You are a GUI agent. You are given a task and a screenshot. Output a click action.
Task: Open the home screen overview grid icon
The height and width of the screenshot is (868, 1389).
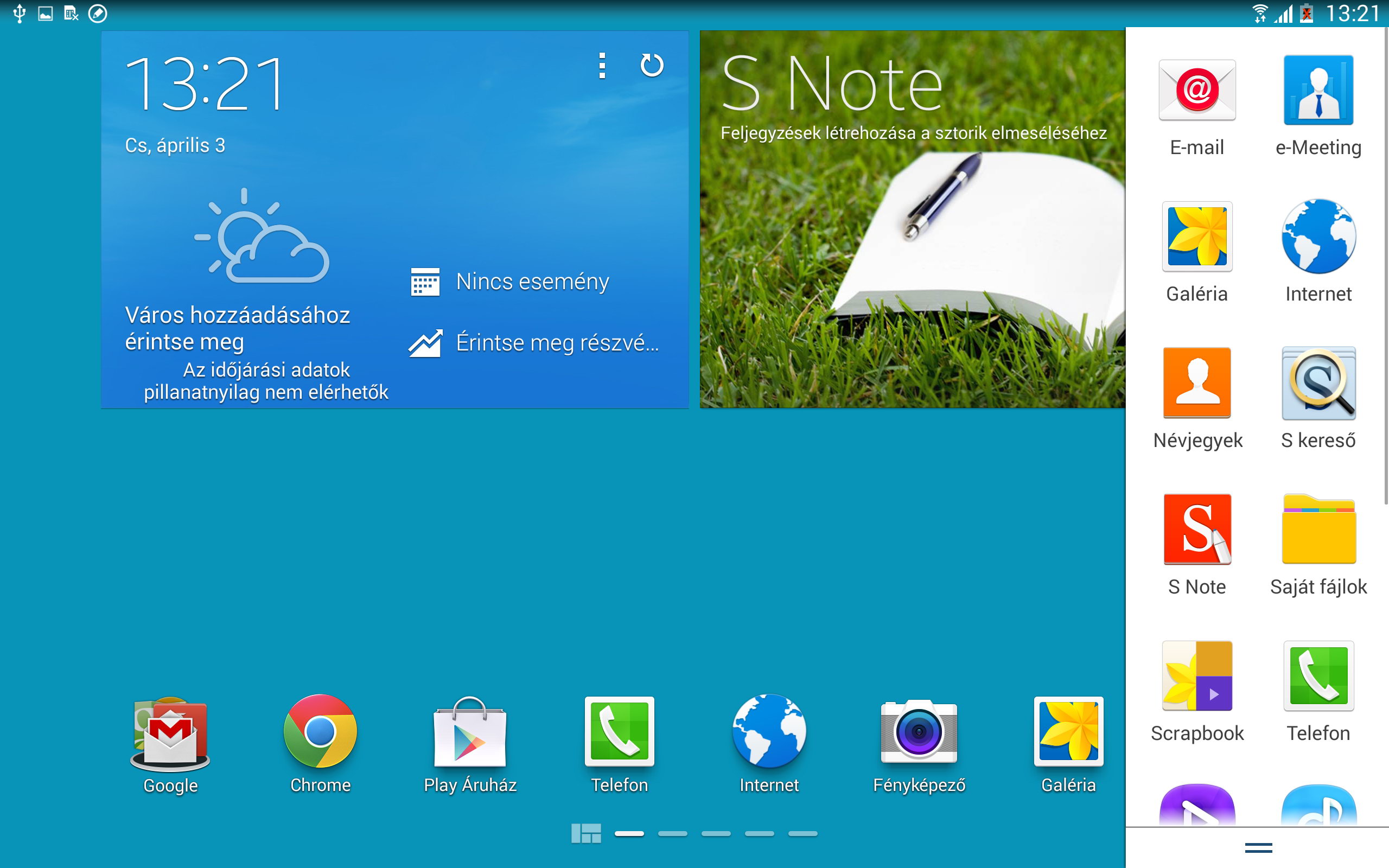pos(586,834)
